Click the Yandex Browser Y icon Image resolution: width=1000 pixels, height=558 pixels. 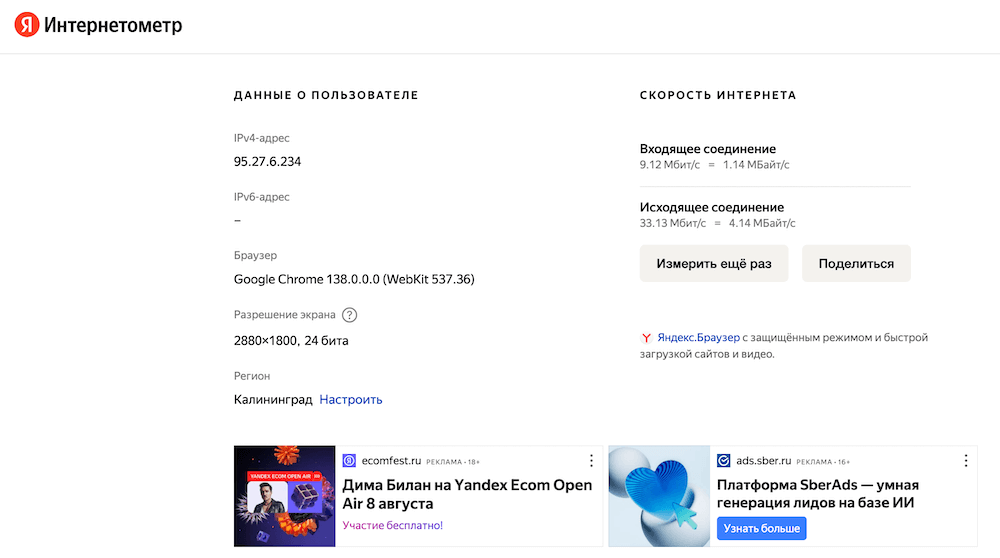pos(646,338)
